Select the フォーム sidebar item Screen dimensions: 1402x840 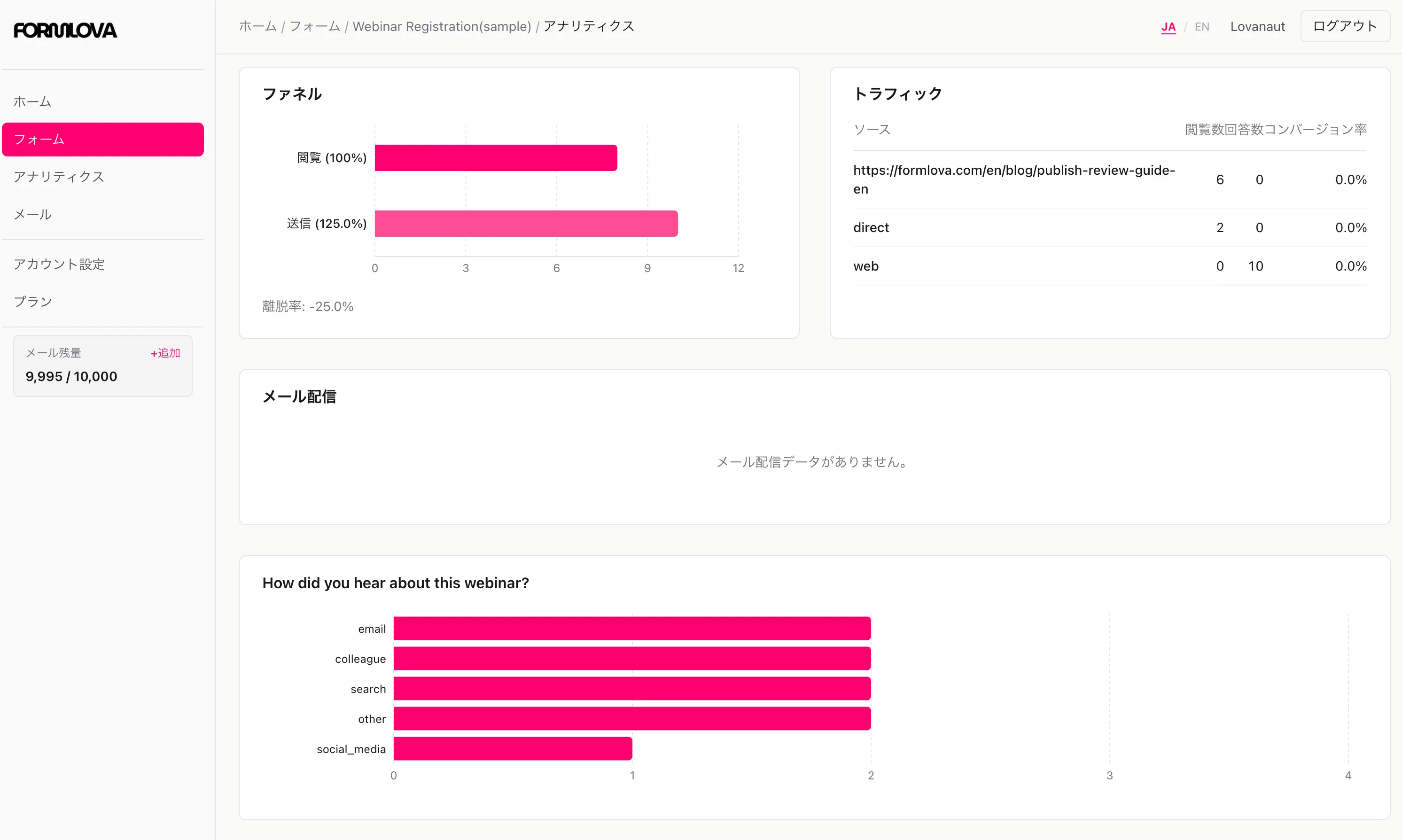click(x=39, y=139)
